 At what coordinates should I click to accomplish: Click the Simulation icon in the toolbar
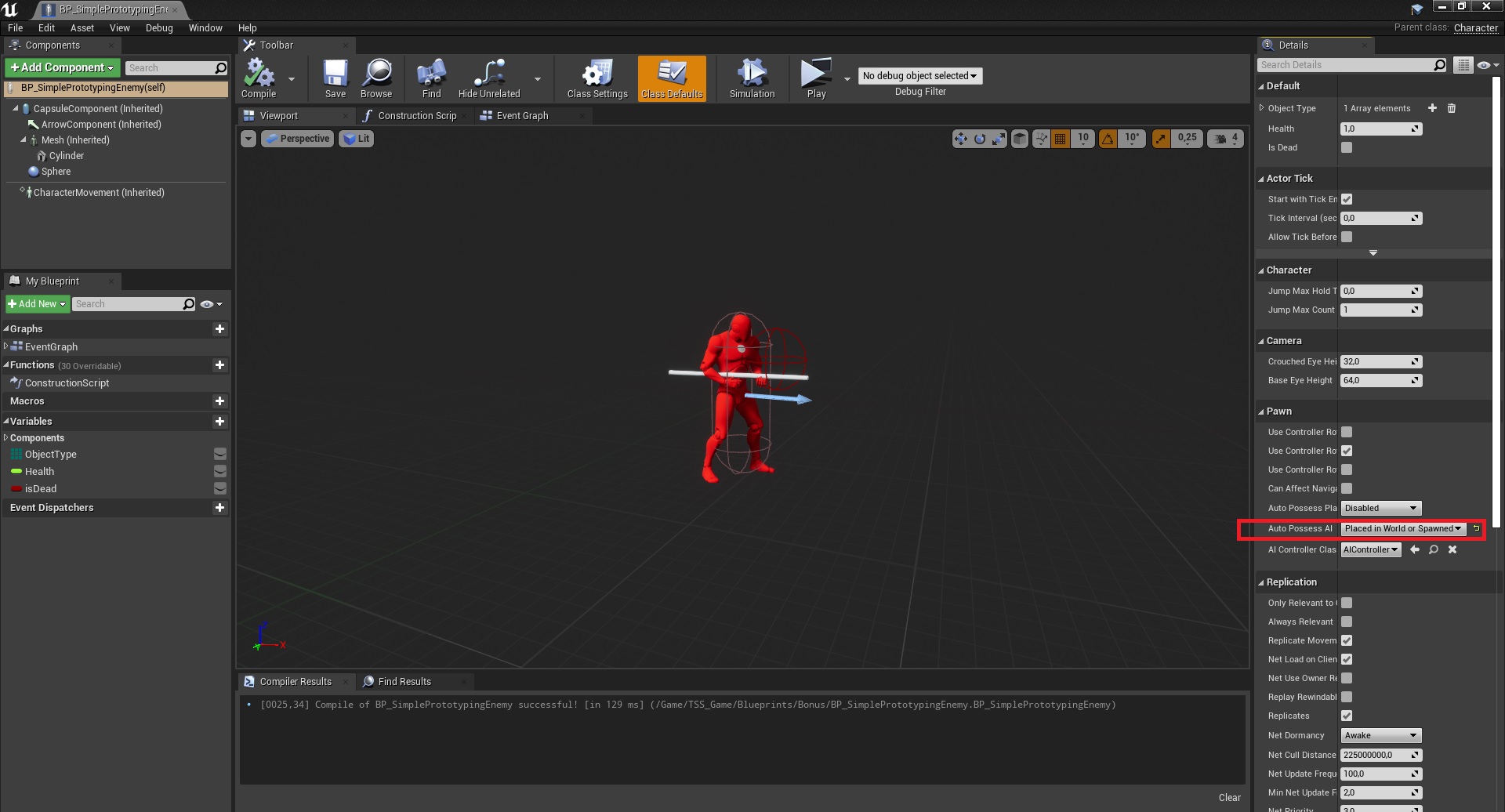tap(751, 78)
